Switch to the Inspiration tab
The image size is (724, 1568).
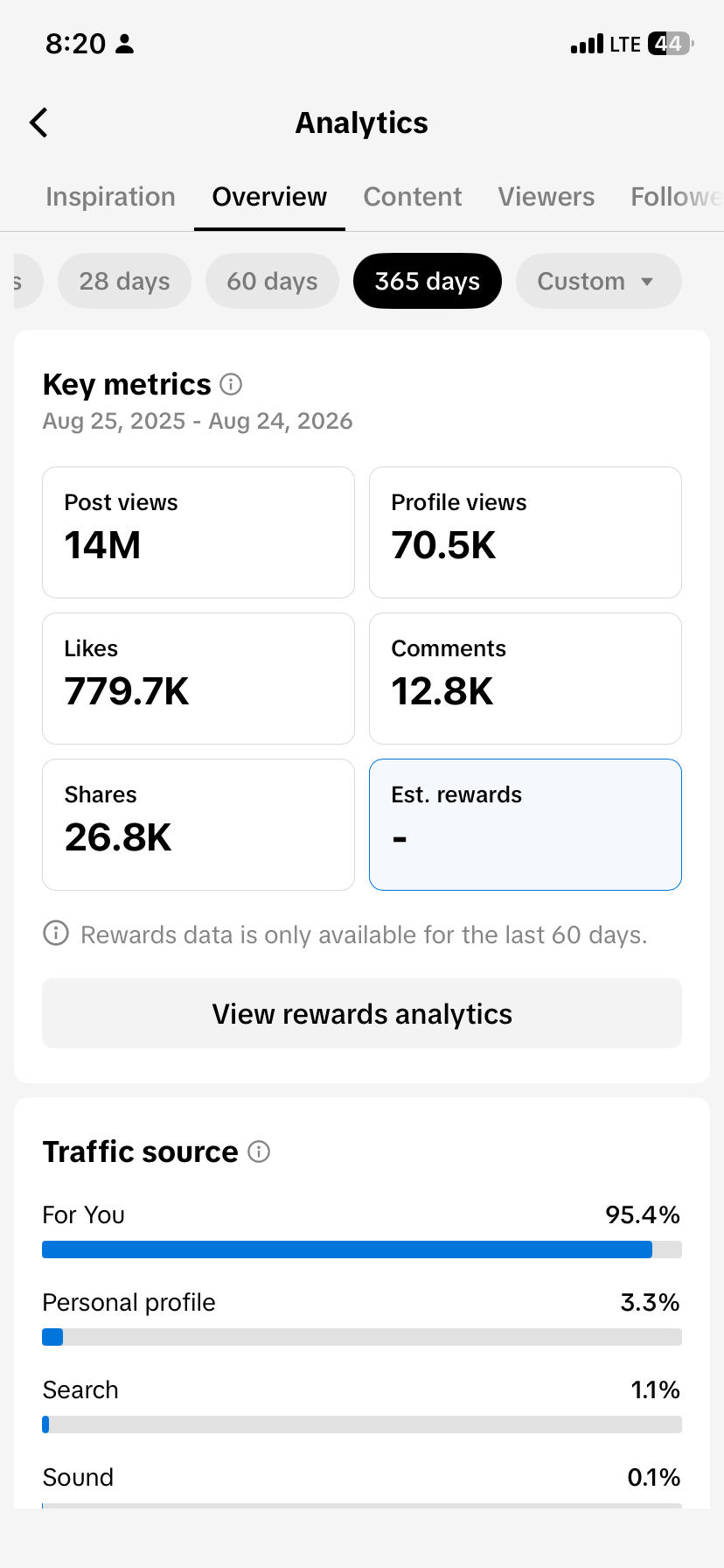110,197
